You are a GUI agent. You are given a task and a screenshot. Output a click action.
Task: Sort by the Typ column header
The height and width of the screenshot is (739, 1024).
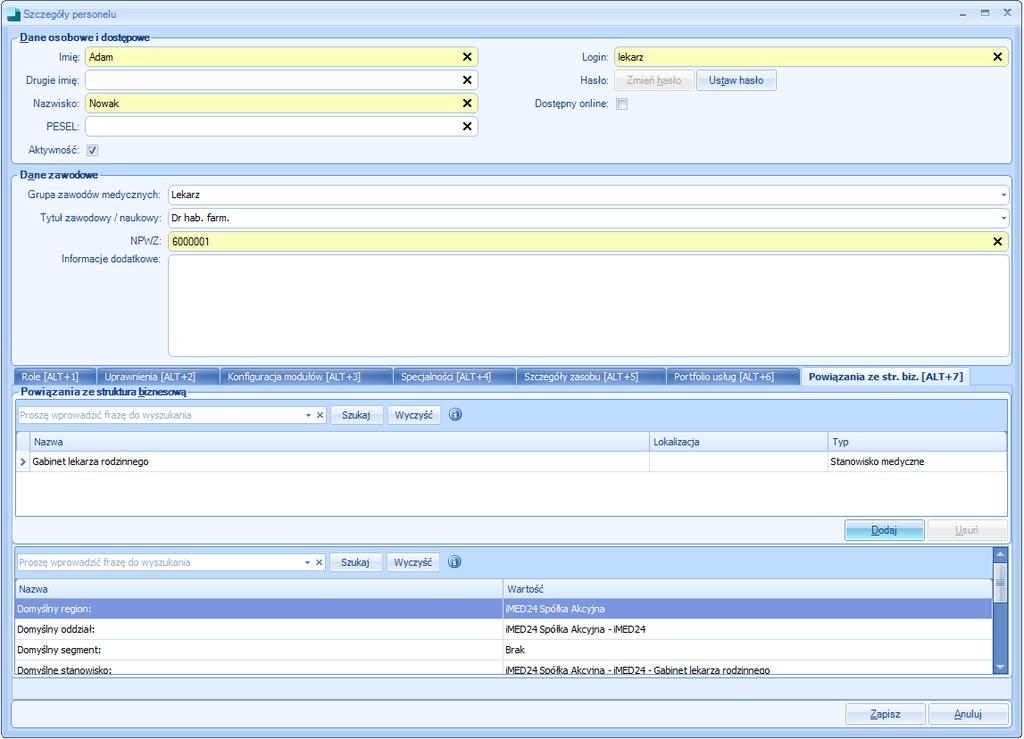[x=918, y=442]
